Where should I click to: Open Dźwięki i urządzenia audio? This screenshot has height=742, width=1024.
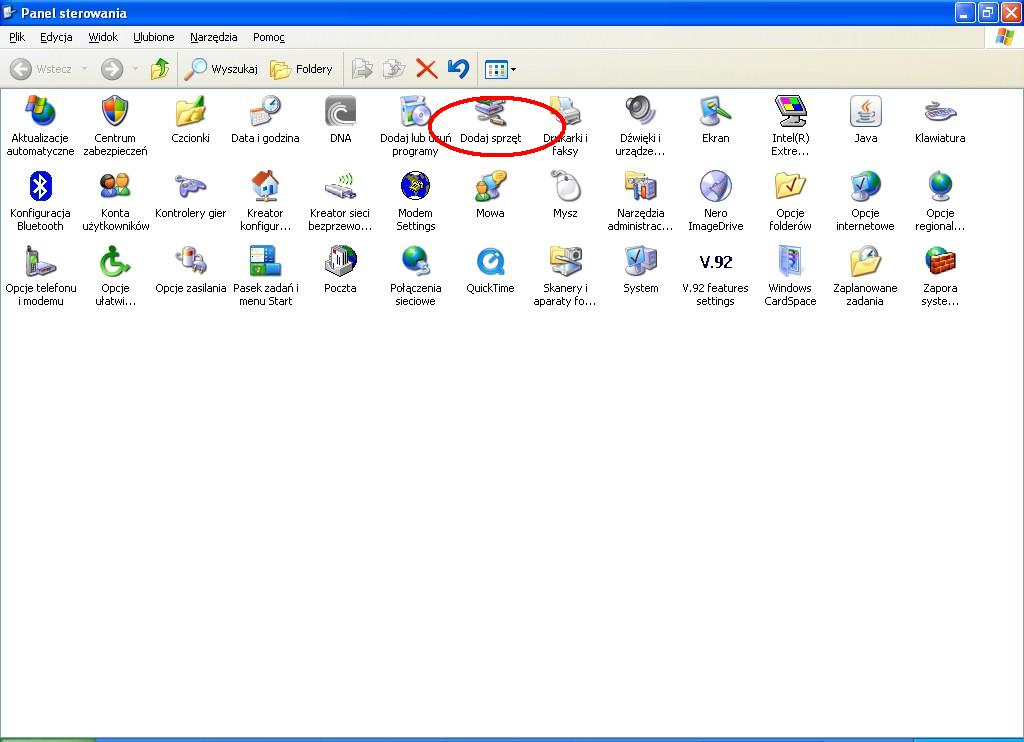click(x=640, y=126)
